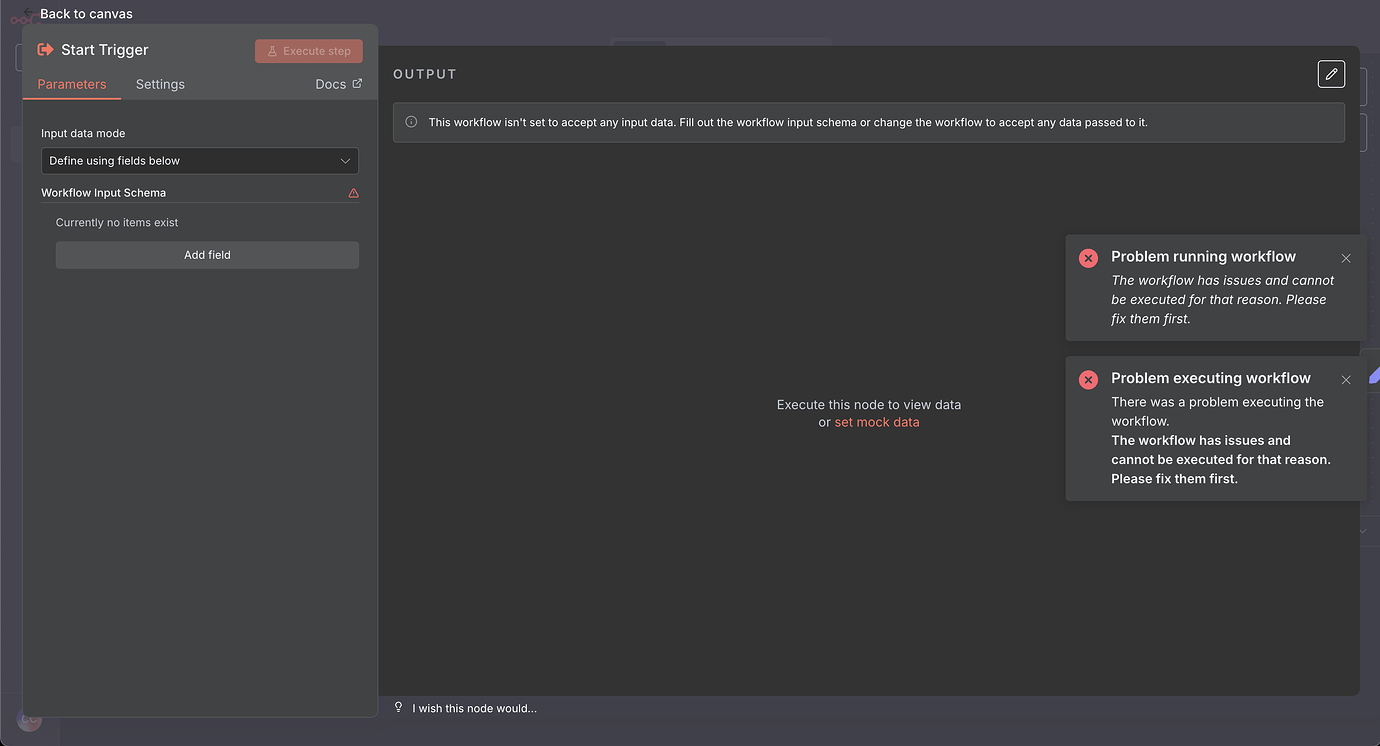Click the pencil icon to edit output data
The width and height of the screenshot is (1380, 746).
click(x=1331, y=73)
